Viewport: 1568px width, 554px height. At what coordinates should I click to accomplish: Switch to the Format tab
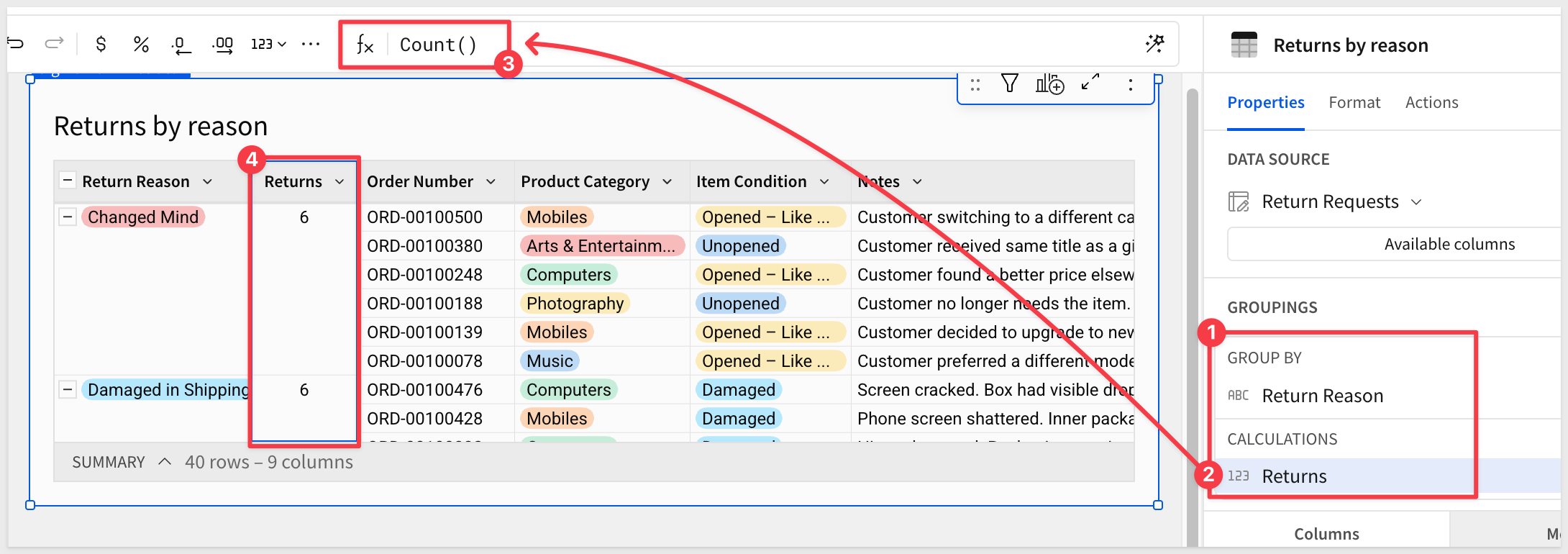tap(1354, 103)
